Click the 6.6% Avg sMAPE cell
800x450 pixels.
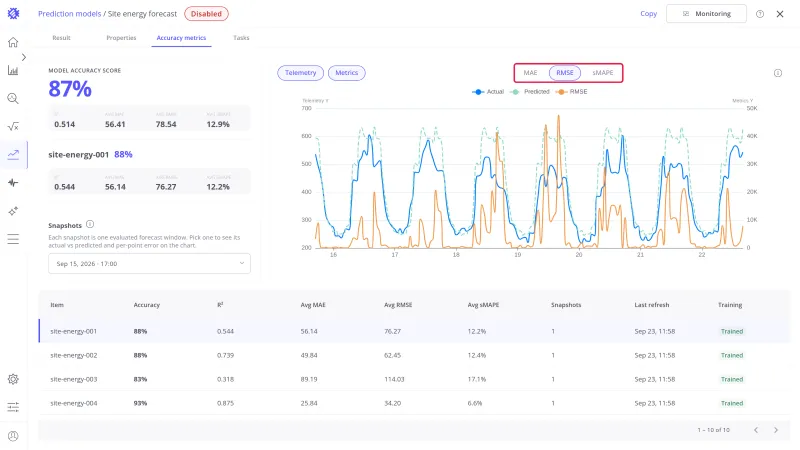coord(474,403)
